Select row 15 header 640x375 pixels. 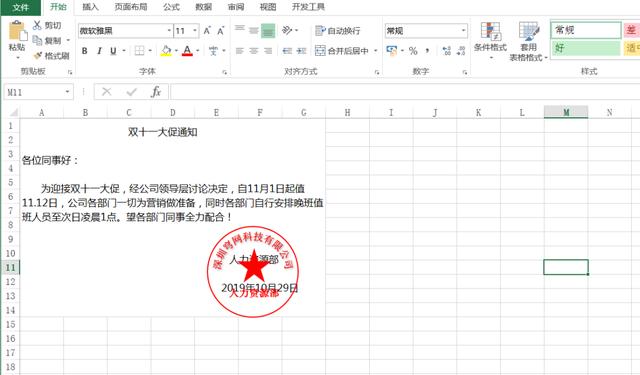coord(10,324)
